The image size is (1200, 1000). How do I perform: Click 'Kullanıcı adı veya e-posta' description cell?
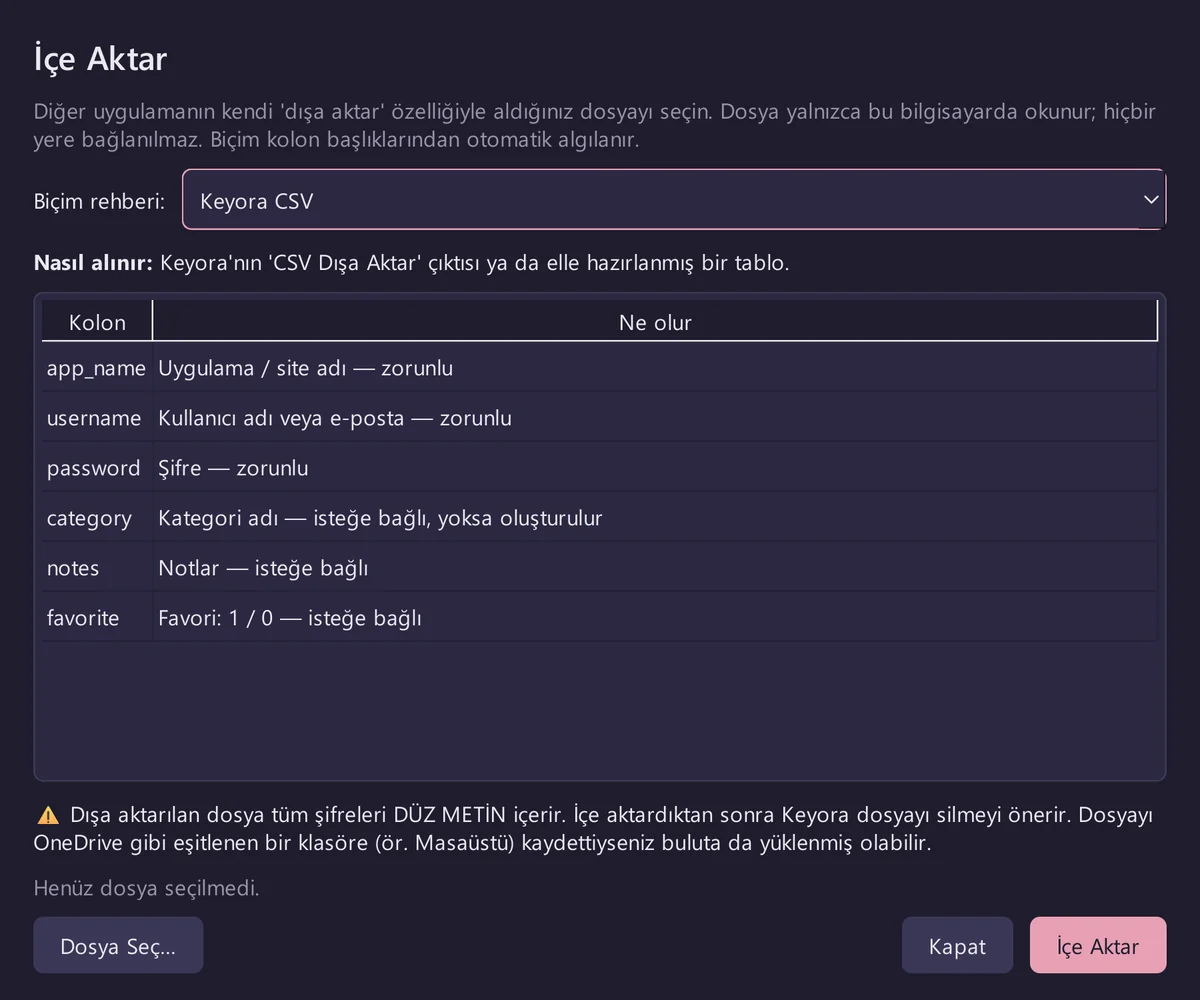655,418
